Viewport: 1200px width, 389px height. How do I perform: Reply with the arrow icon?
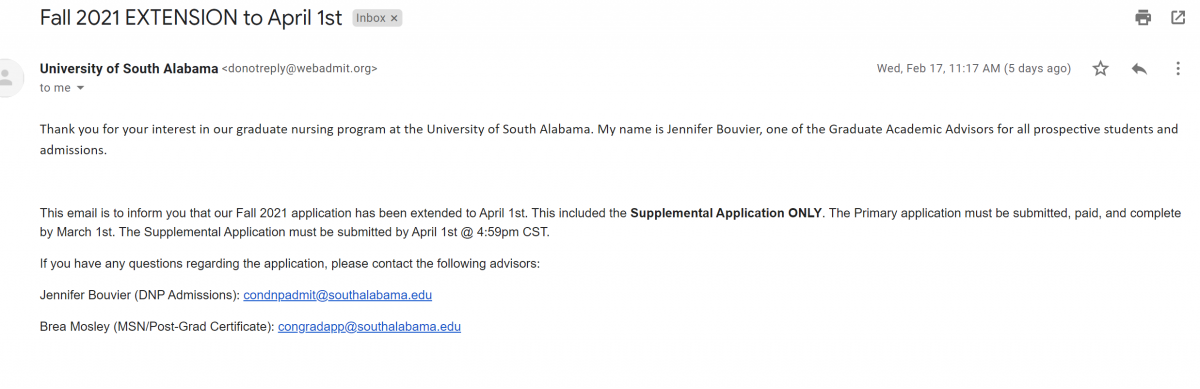[1139, 69]
